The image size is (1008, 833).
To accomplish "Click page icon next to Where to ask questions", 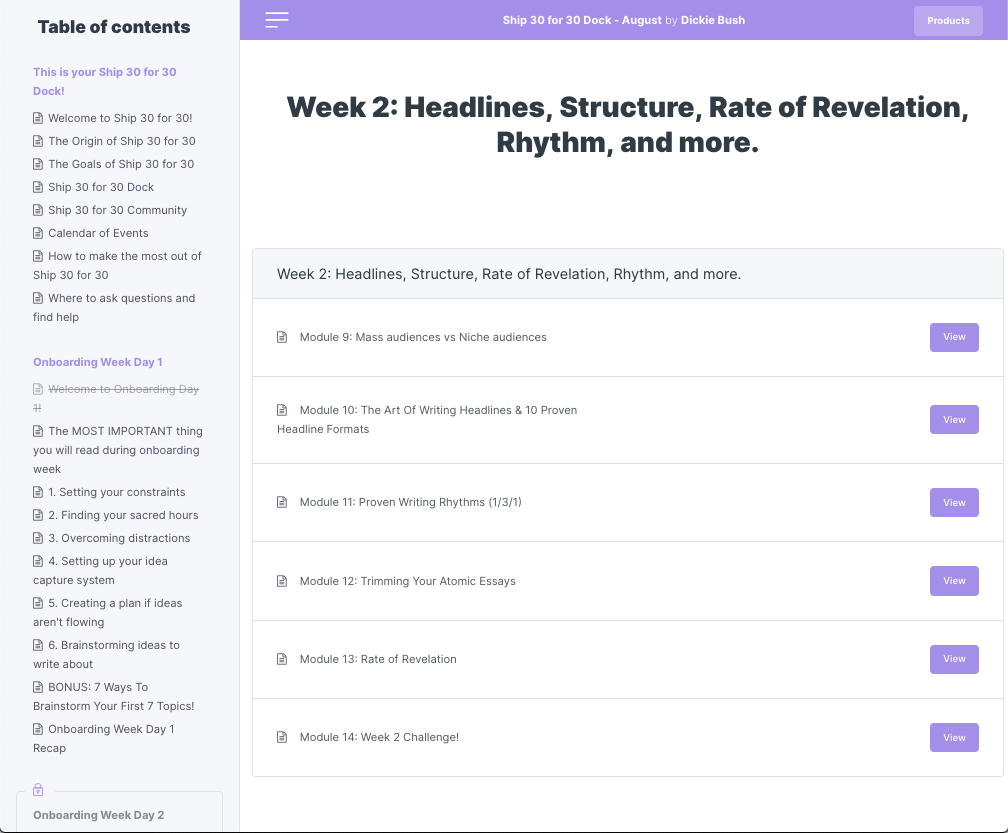I will [38, 298].
